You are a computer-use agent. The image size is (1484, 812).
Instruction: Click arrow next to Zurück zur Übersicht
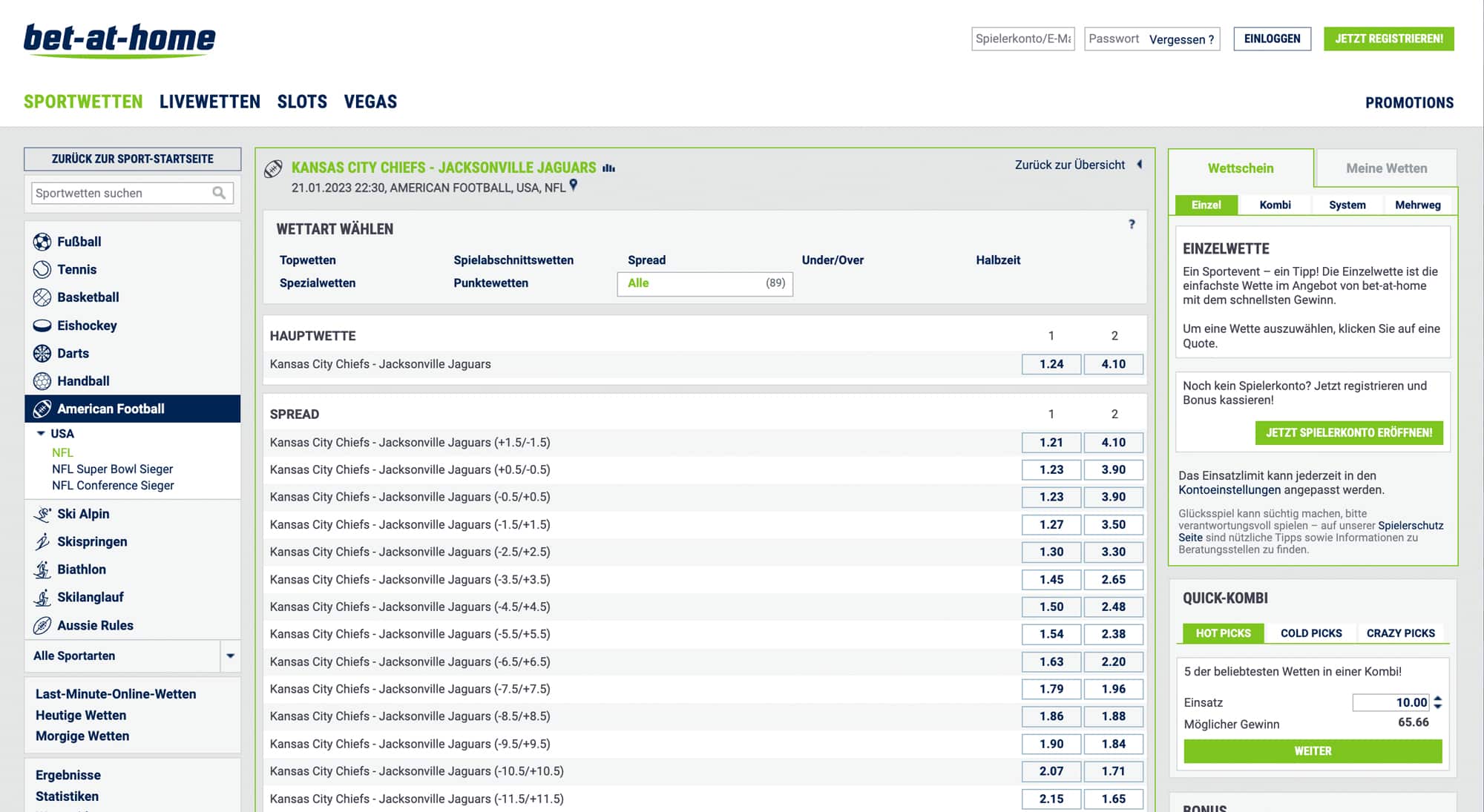click(x=1140, y=165)
